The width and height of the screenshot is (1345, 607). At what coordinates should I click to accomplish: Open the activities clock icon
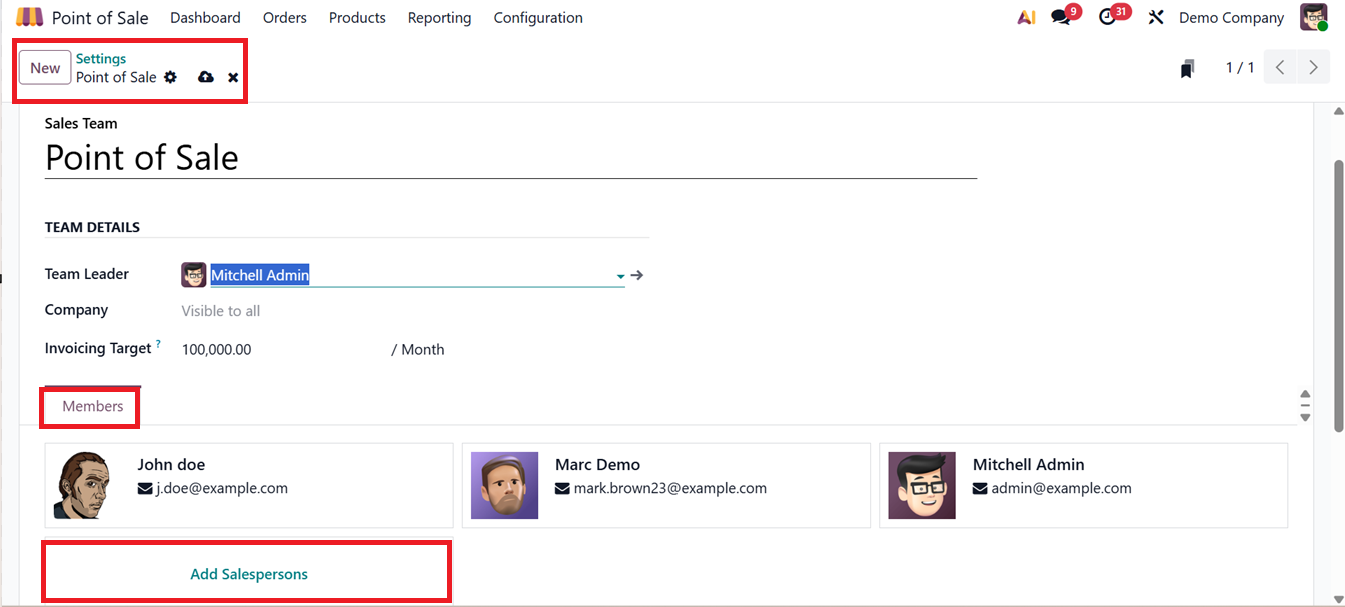1107,18
